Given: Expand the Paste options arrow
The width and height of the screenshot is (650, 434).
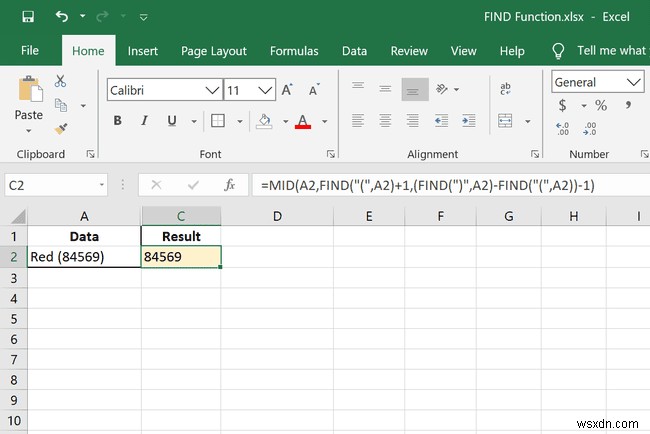Looking at the screenshot, I should pos(28,131).
